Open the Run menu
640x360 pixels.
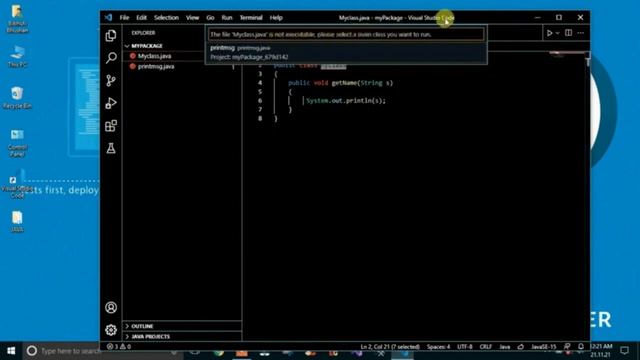tap(227, 18)
